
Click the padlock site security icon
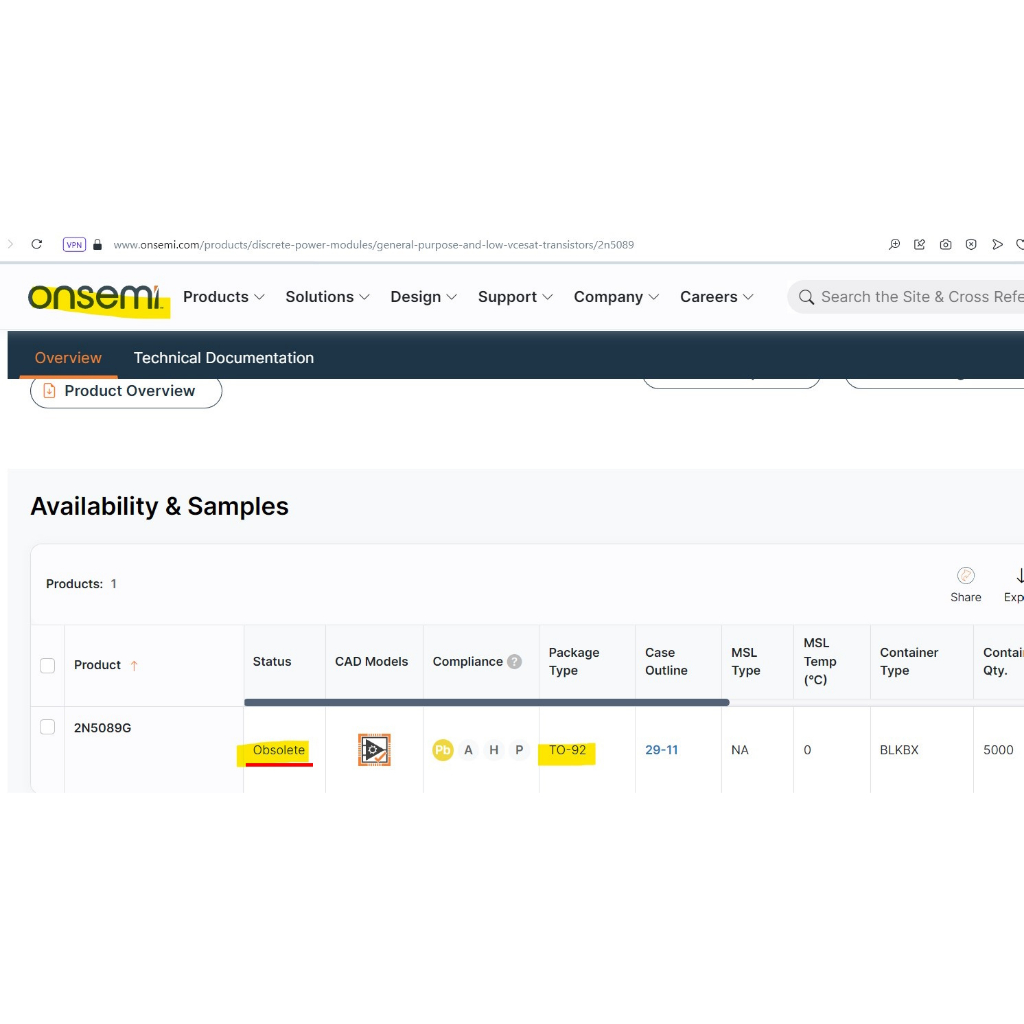point(97,245)
